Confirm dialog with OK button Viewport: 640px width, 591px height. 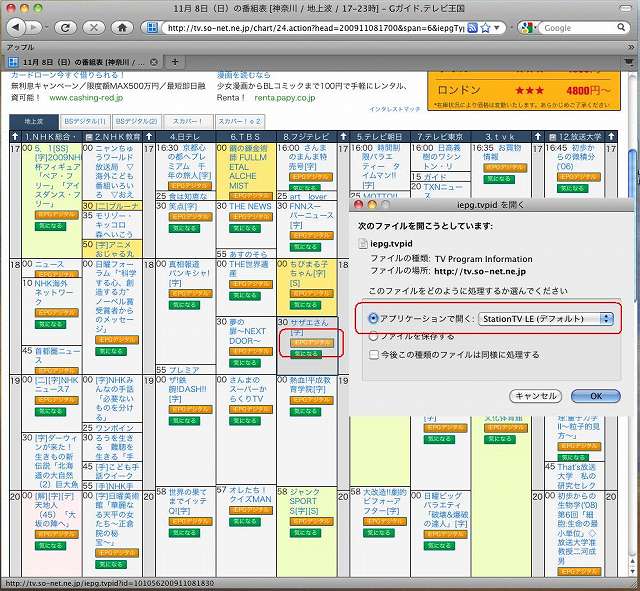pyautogui.click(x=596, y=396)
